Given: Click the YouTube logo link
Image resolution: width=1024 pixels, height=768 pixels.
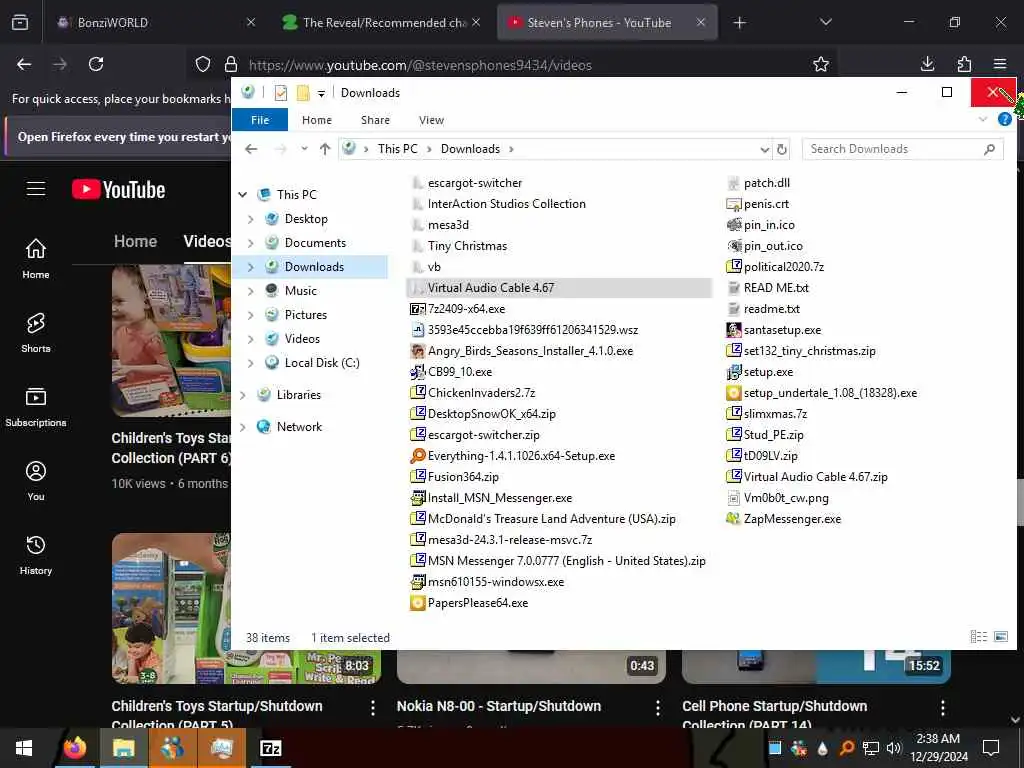Looking at the screenshot, I should 118,189.
